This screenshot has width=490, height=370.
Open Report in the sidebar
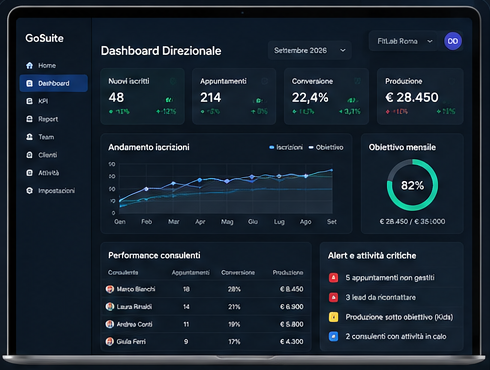pos(54,119)
